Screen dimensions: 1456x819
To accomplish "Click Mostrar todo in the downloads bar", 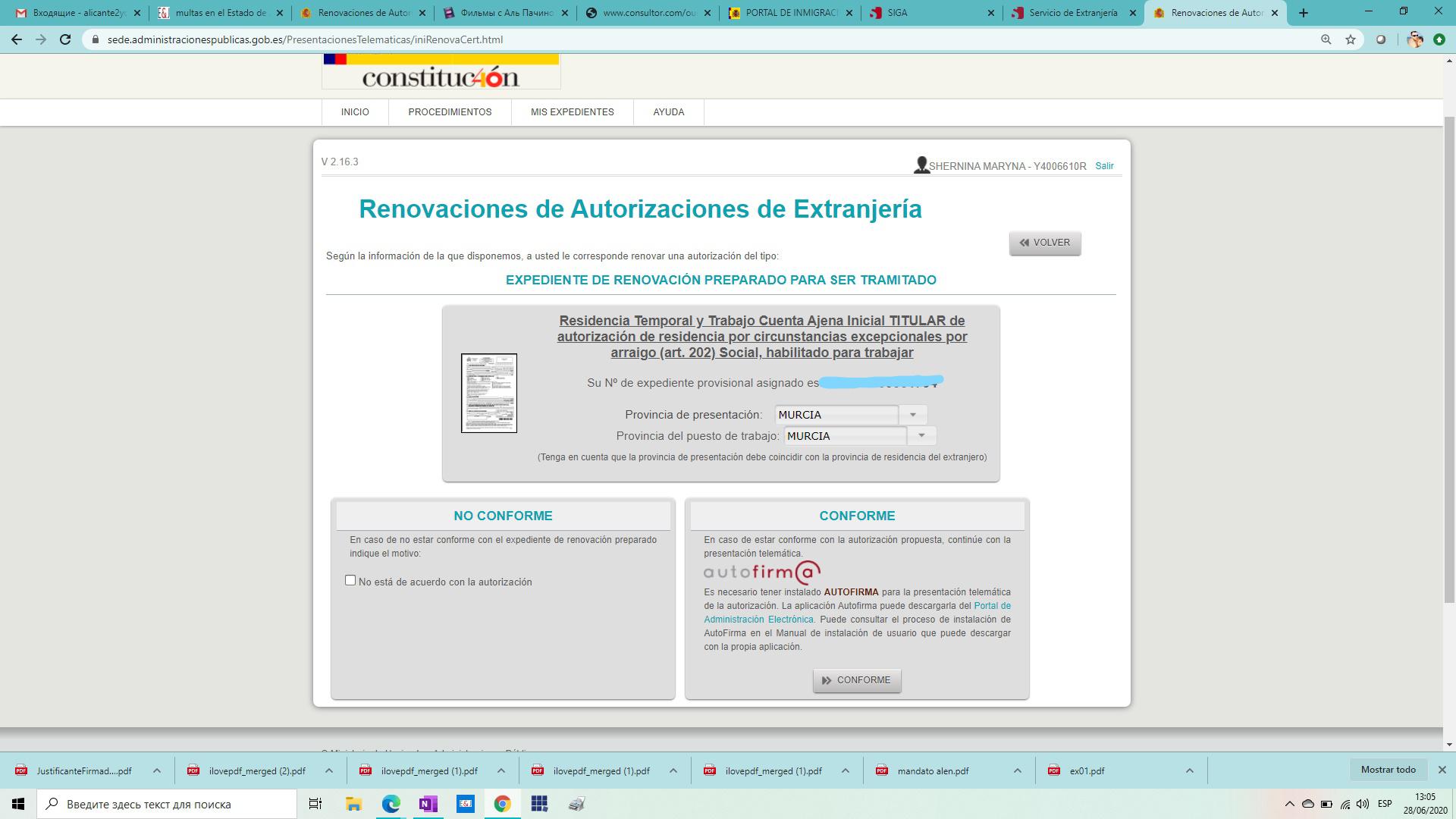I will [x=1388, y=770].
